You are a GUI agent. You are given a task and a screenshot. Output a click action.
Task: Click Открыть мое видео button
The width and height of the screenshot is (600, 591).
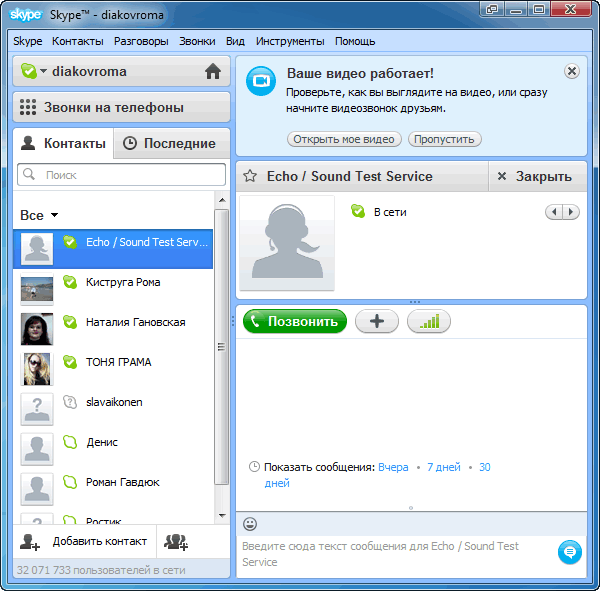pyautogui.click(x=344, y=139)
